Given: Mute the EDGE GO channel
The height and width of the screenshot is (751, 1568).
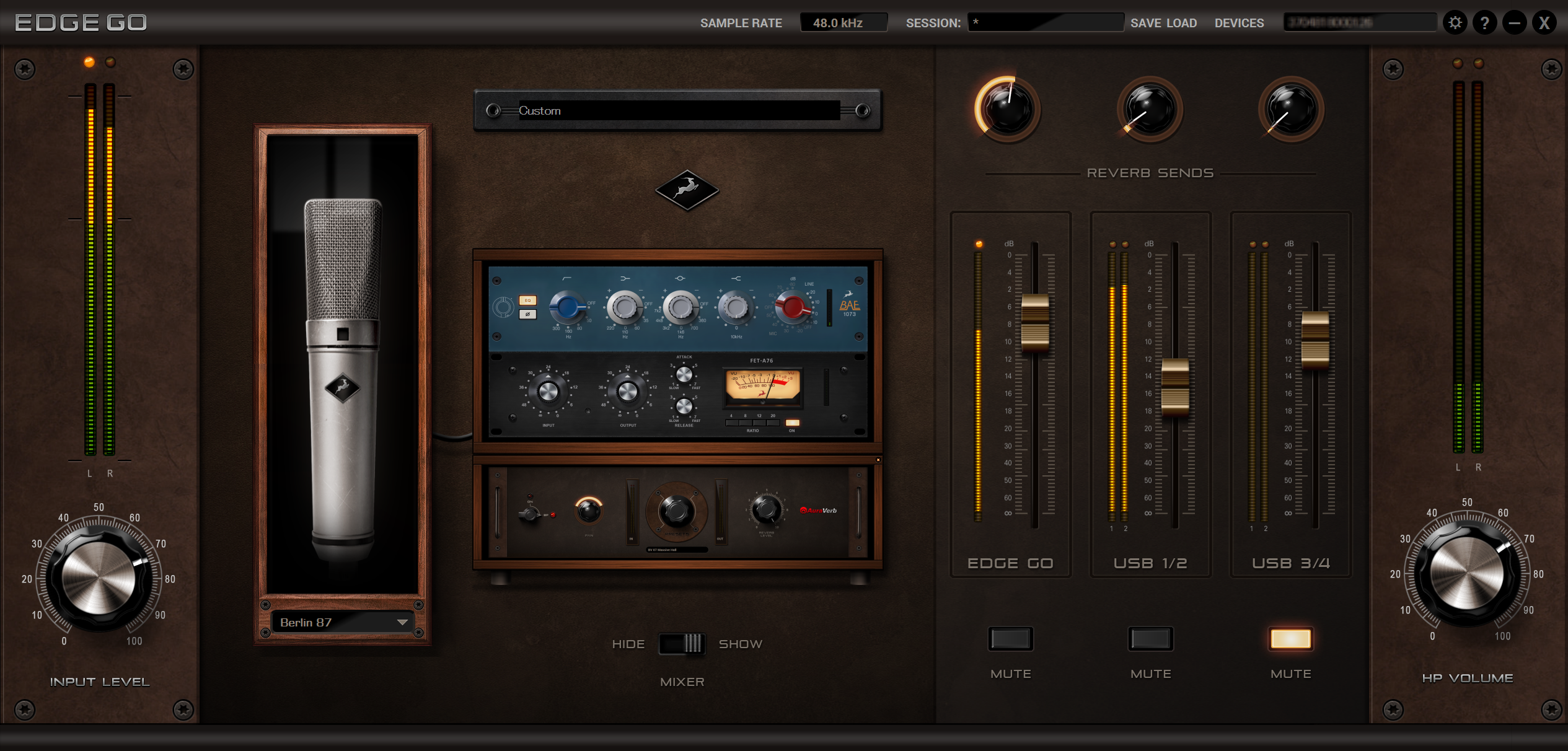Looking at the screenshot, I should pos(1010,639).
